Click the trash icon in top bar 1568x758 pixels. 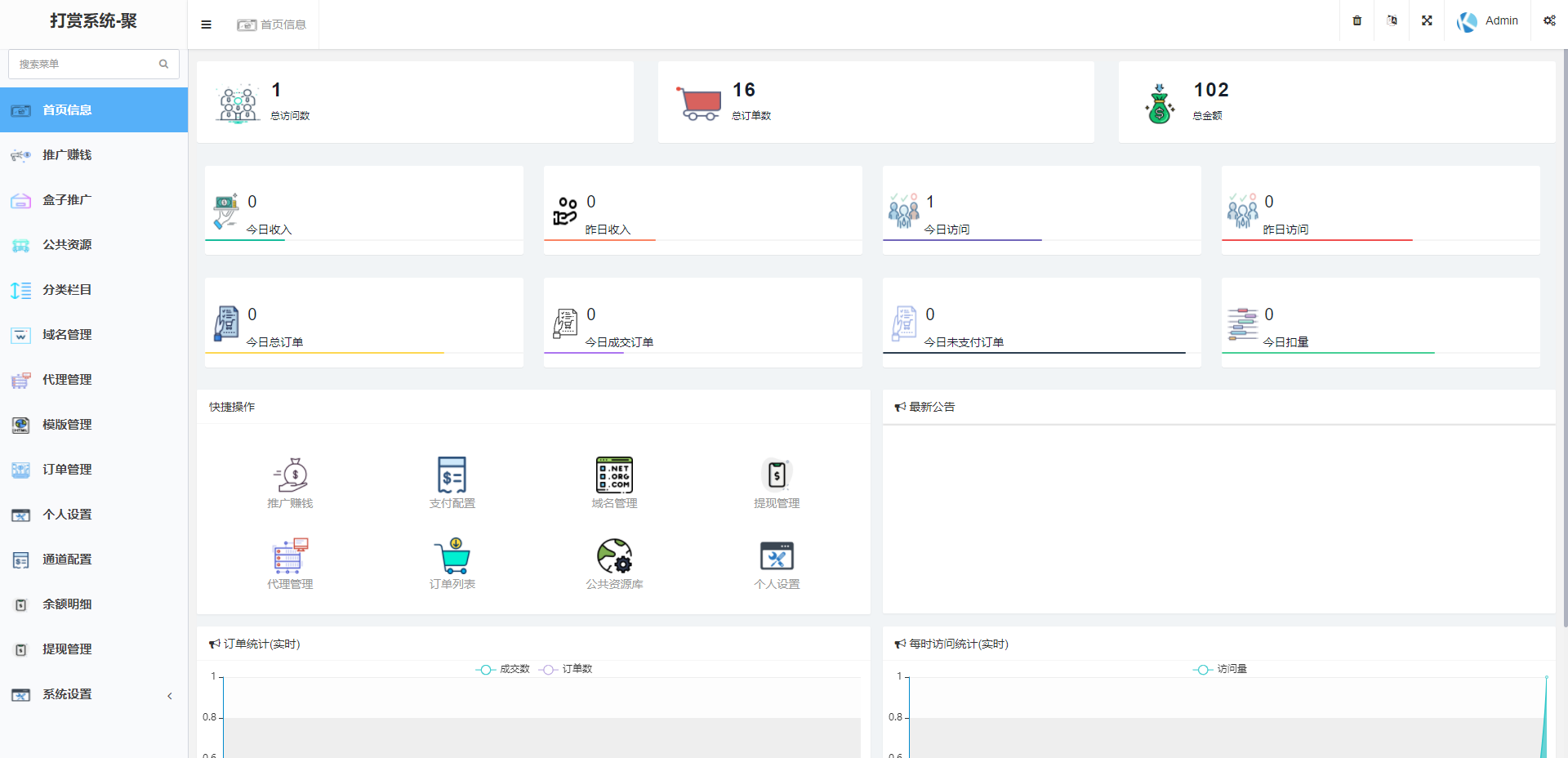[x=1356, y=21]
